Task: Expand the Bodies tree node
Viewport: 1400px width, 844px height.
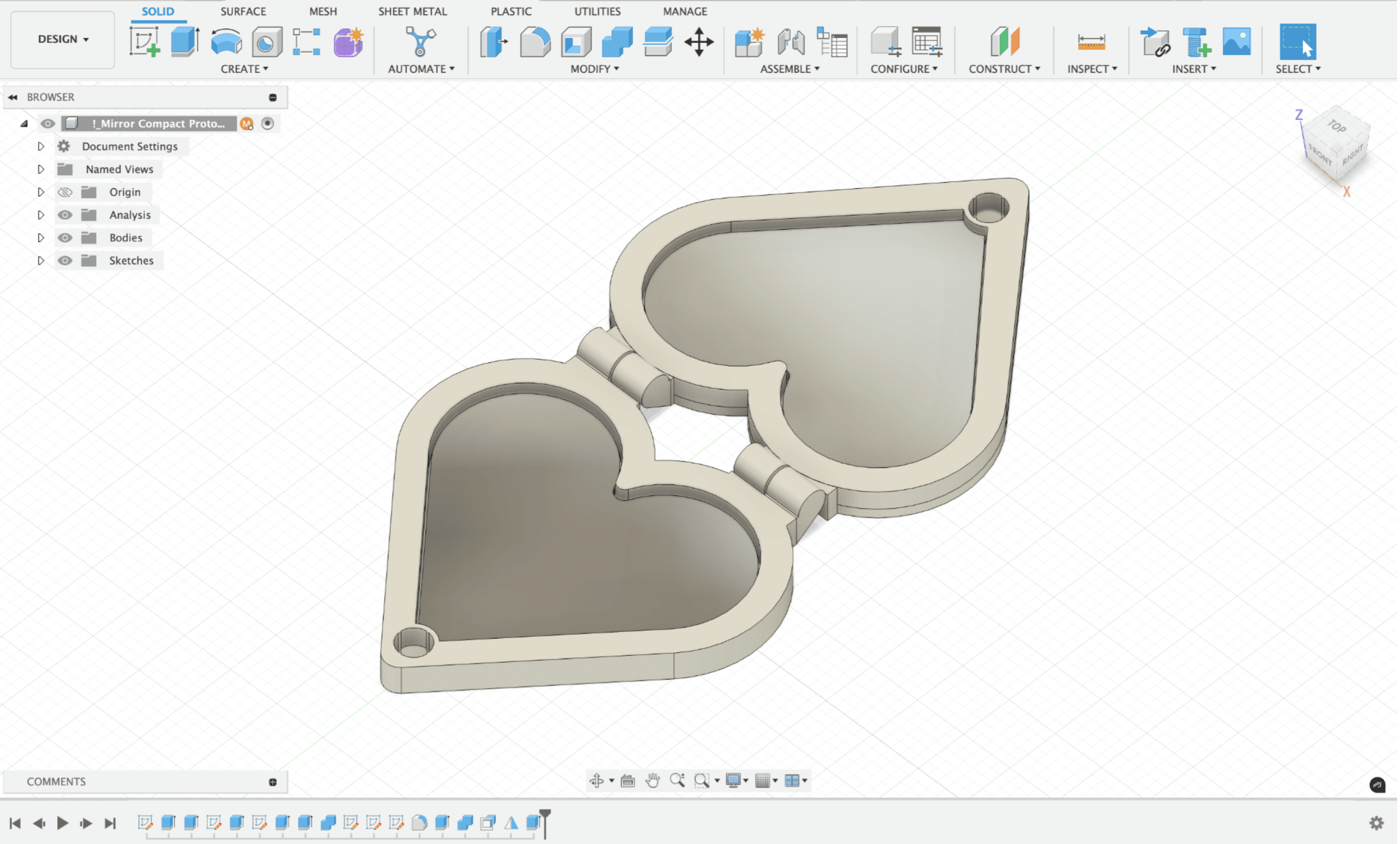Action: click(x=41, y=238)
